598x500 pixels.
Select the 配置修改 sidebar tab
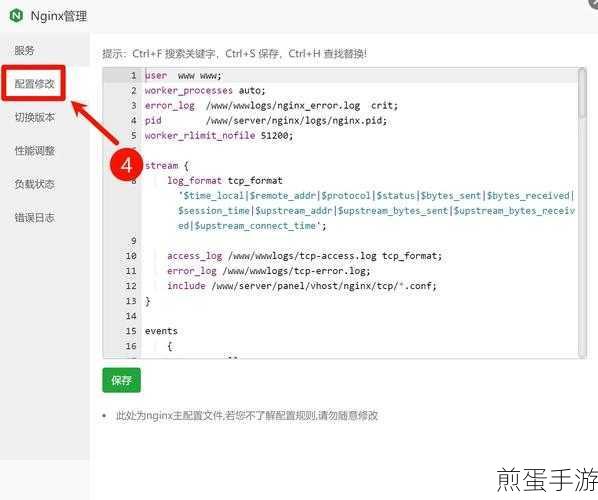pyautogui.click(x=34, y=84)
